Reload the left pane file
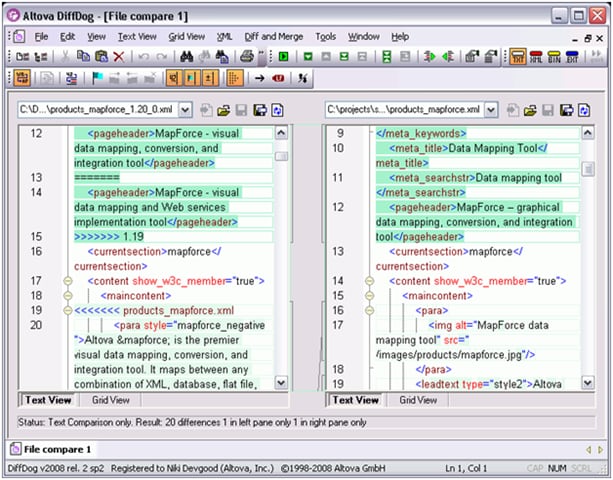The height and width of the screenshot is (480, 613). coord(278,110)
